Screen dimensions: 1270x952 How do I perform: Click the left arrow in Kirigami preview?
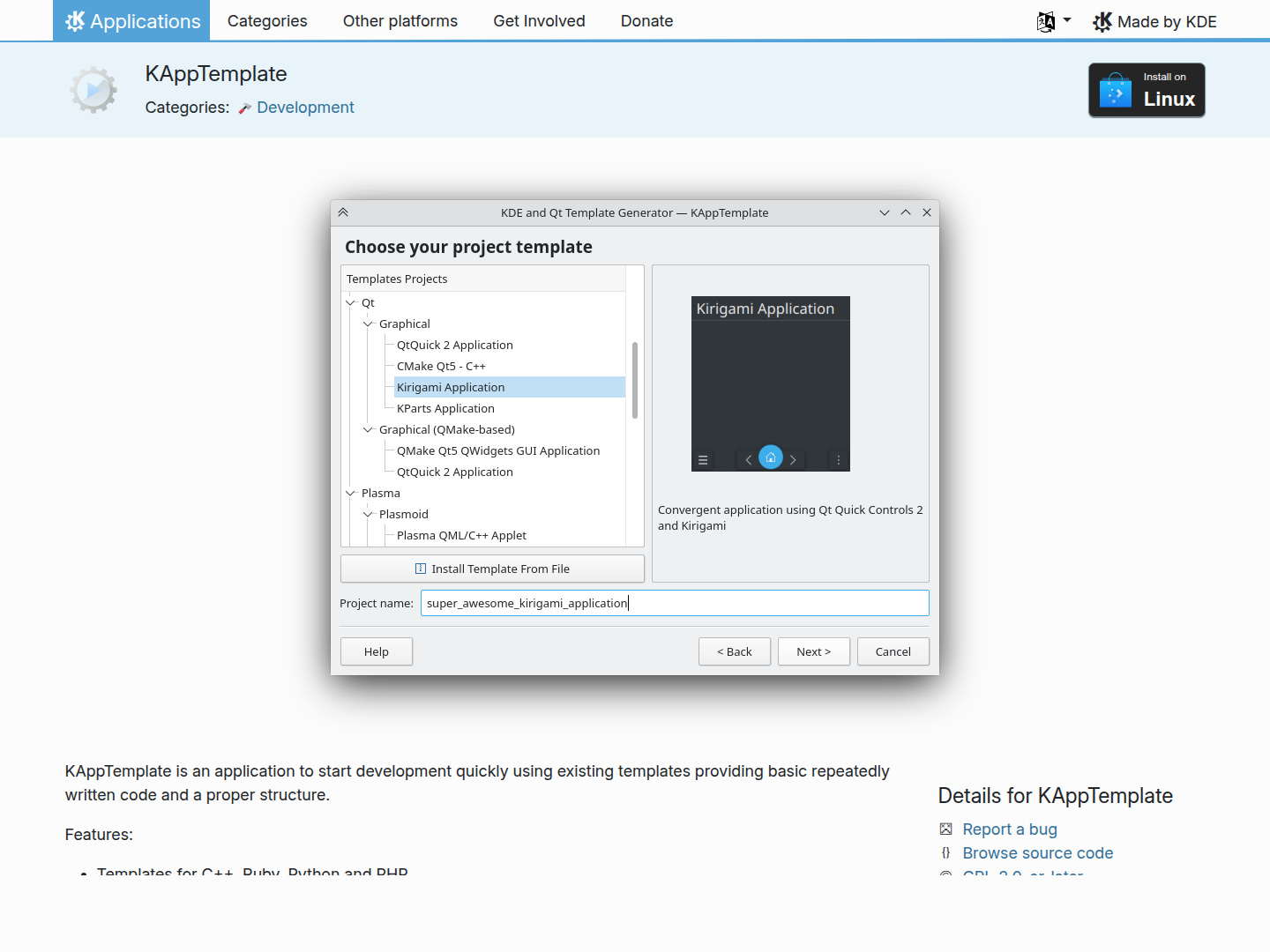point(749,459)
